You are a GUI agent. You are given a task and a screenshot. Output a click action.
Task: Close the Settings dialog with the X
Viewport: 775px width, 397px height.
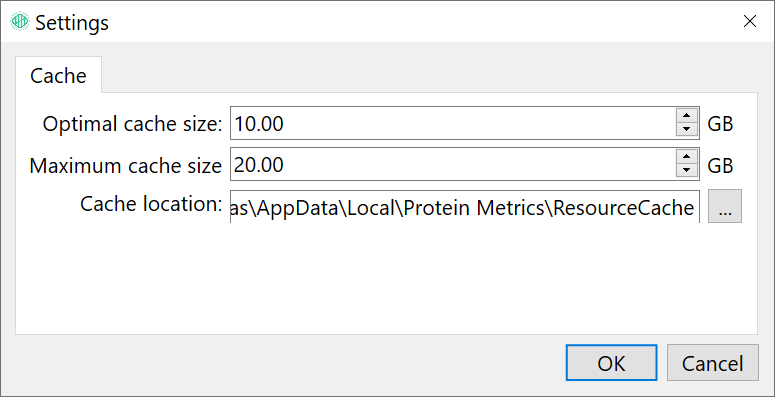(x=750, y=21)
